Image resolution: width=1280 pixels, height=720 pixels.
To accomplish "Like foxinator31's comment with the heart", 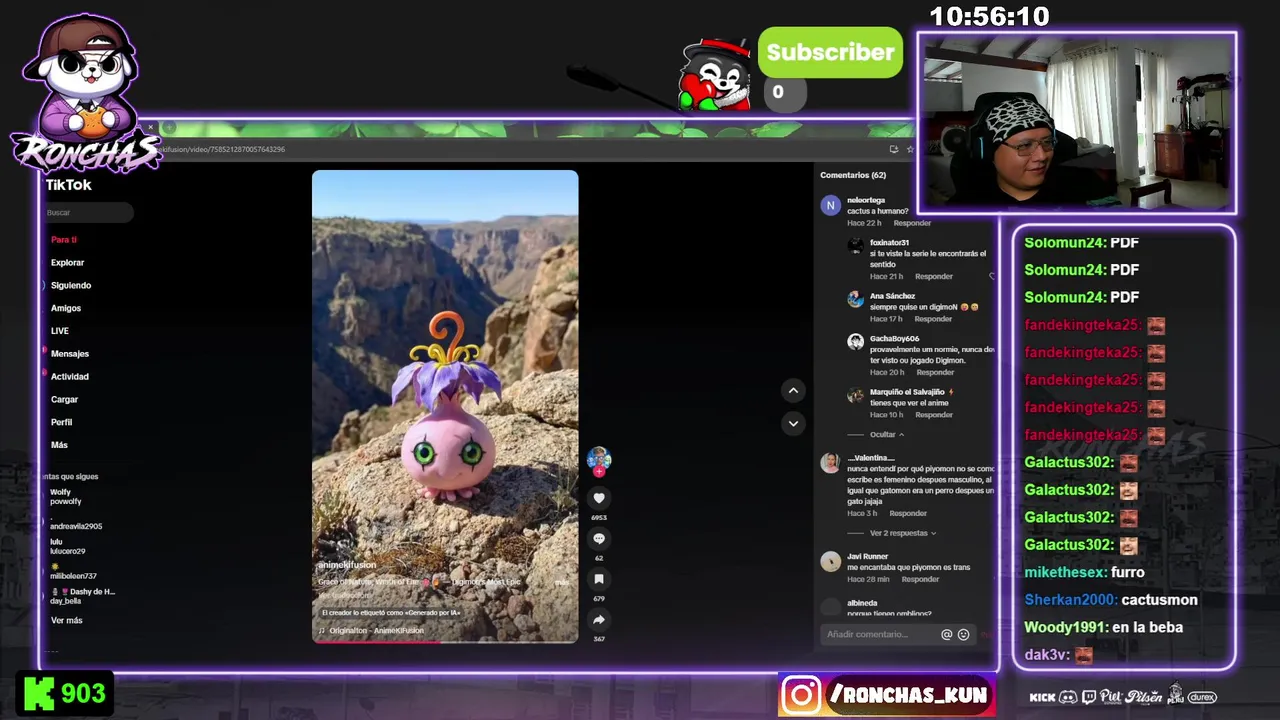I will pos(991,276).
